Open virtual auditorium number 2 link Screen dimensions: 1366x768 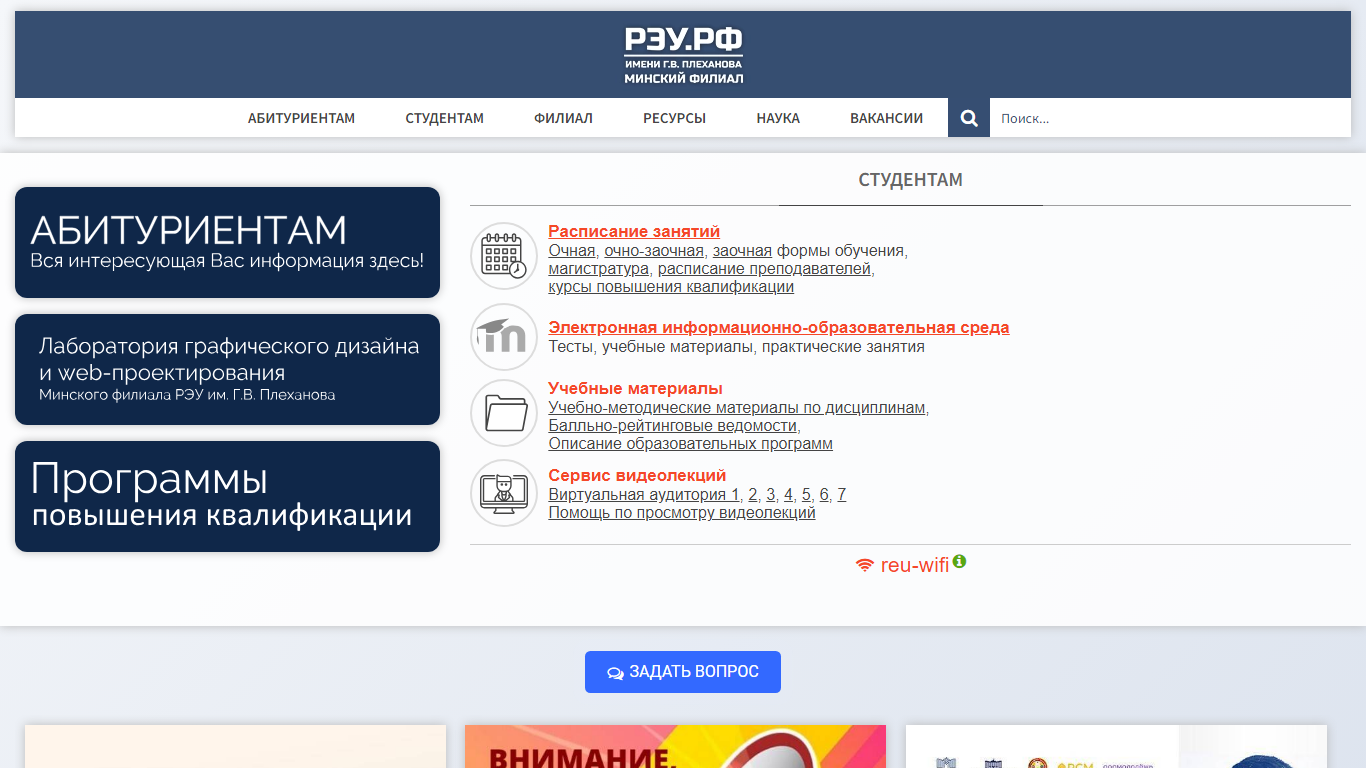[753, 495]
